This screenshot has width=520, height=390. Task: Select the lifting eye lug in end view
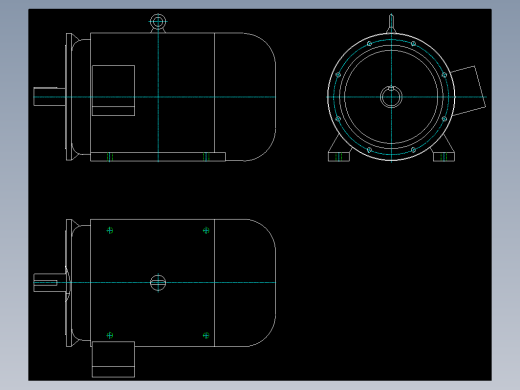(x=391, y=23)
